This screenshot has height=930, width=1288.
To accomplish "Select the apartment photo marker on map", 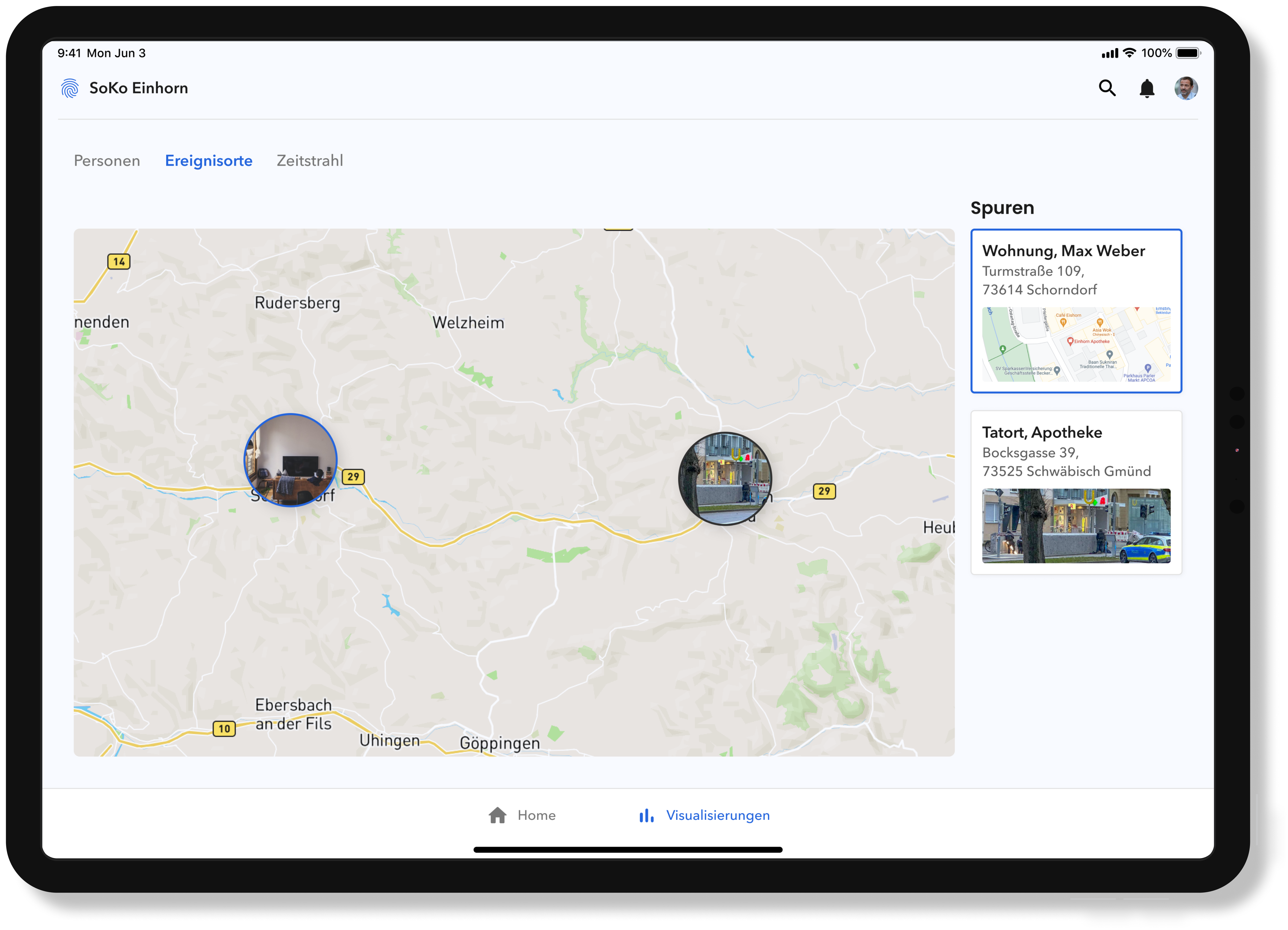I will click(291, 460).
